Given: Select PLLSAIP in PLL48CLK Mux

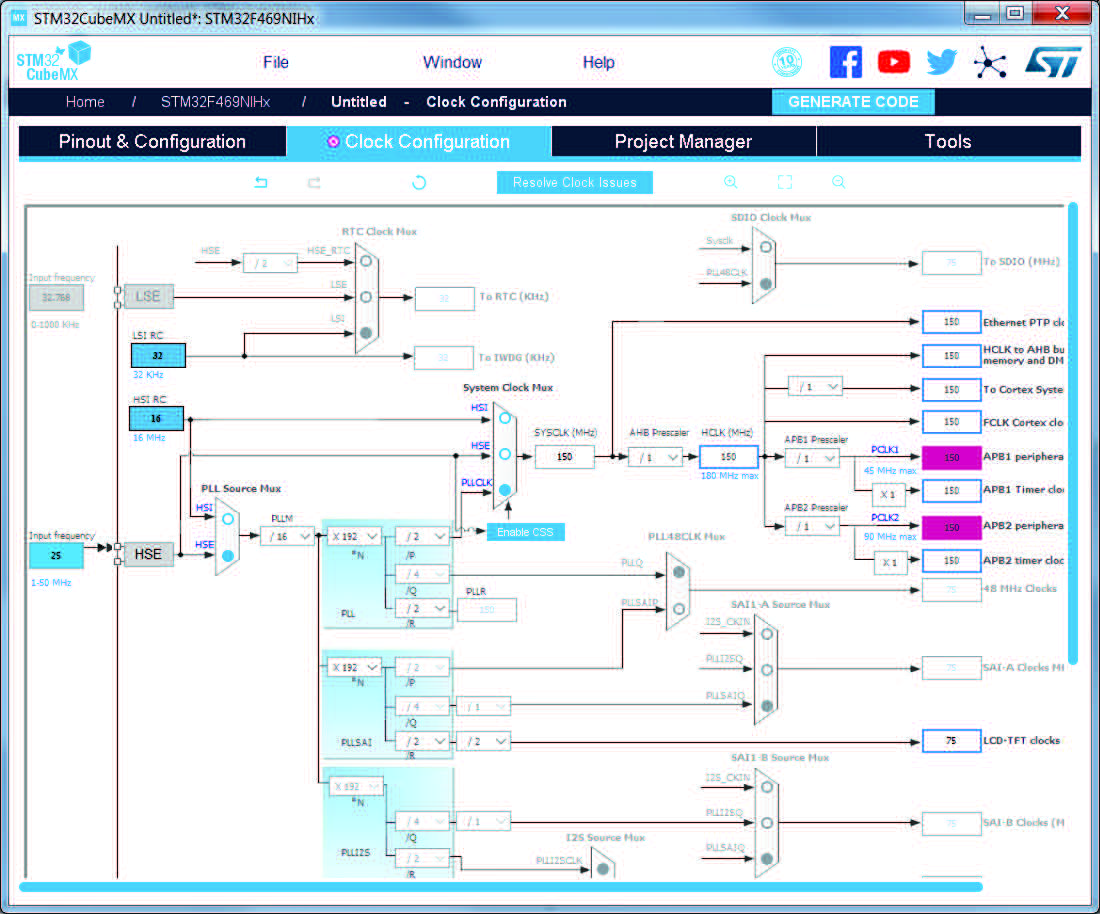Looking at the screenshot, I should (x=679, y=609).
